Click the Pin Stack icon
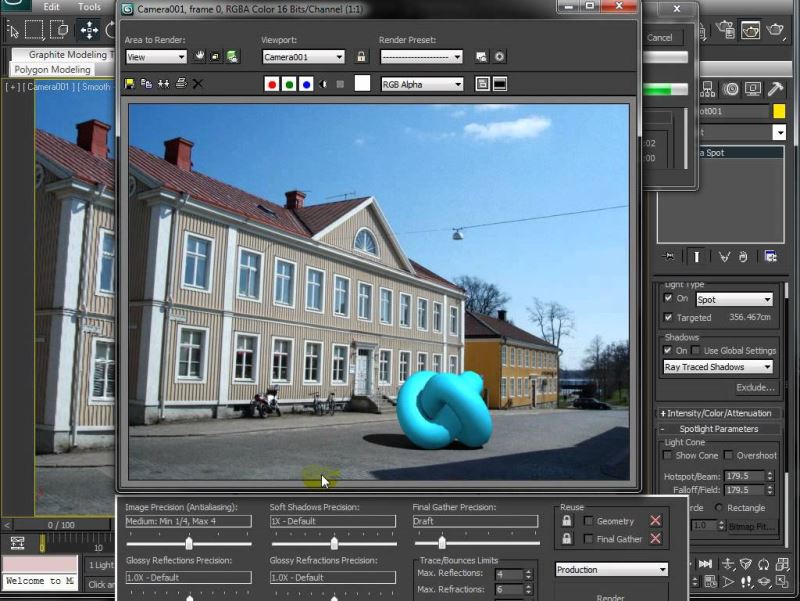 point(668,256)
